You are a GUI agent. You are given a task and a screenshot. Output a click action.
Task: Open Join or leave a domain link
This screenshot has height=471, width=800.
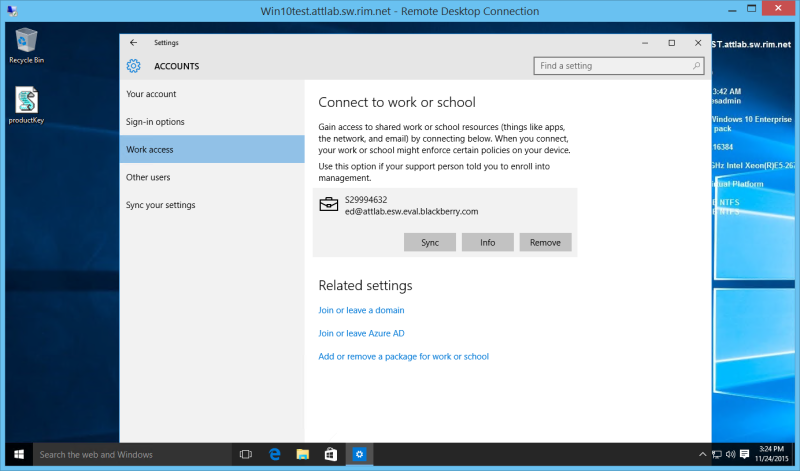361,310
